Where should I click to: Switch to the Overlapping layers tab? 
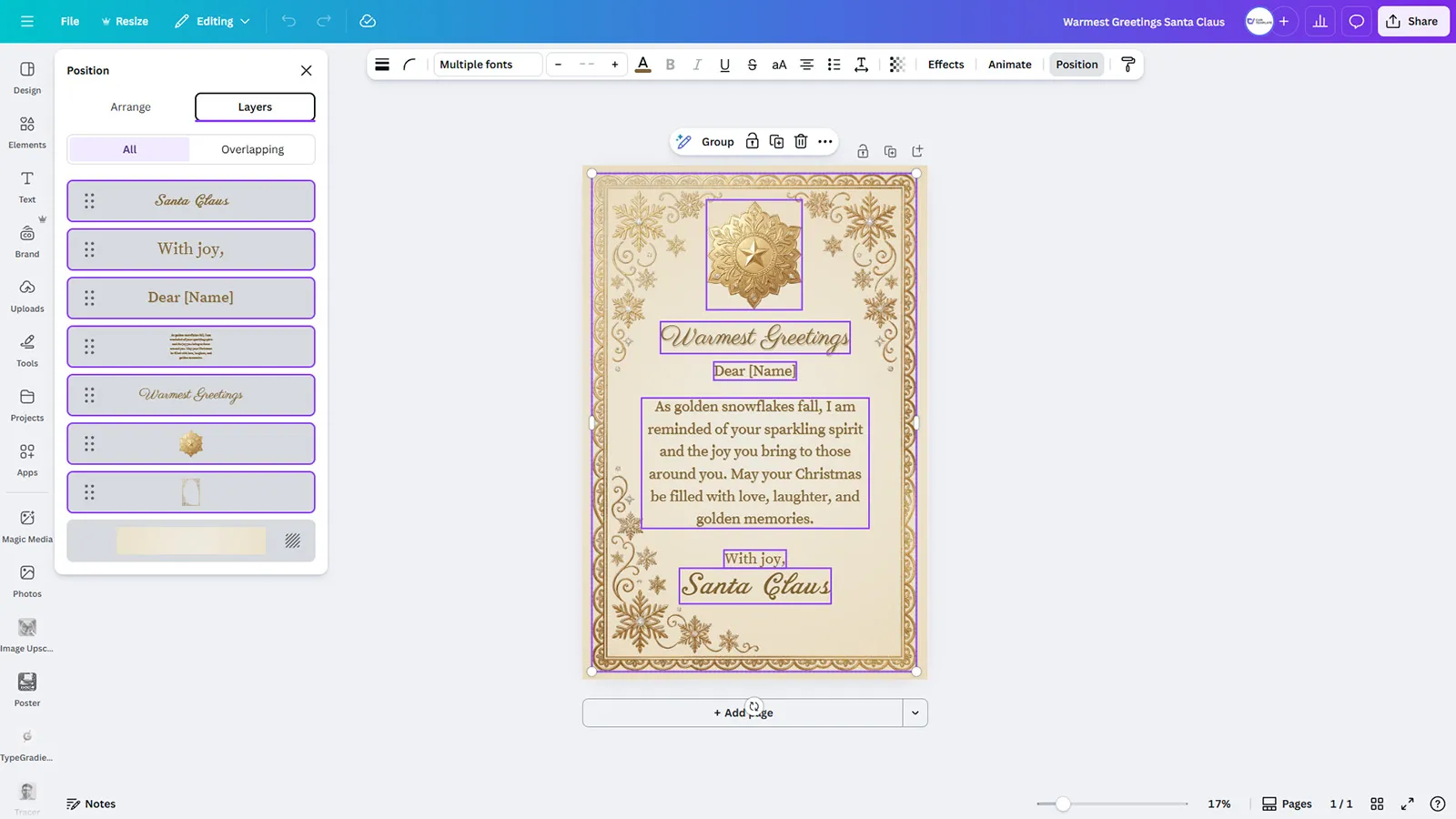252,149
